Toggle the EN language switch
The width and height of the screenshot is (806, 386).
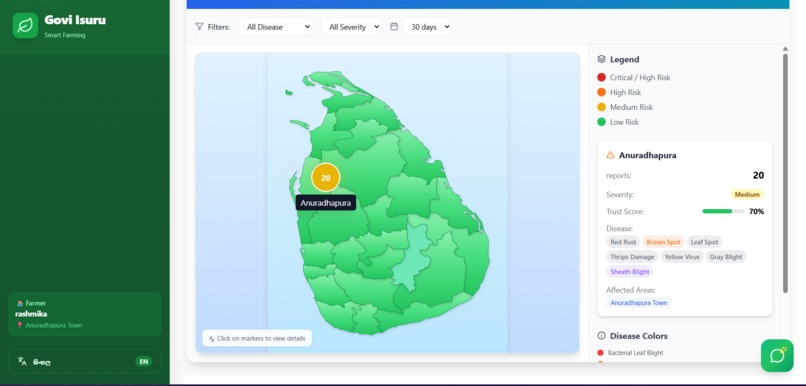click(143, 361)
